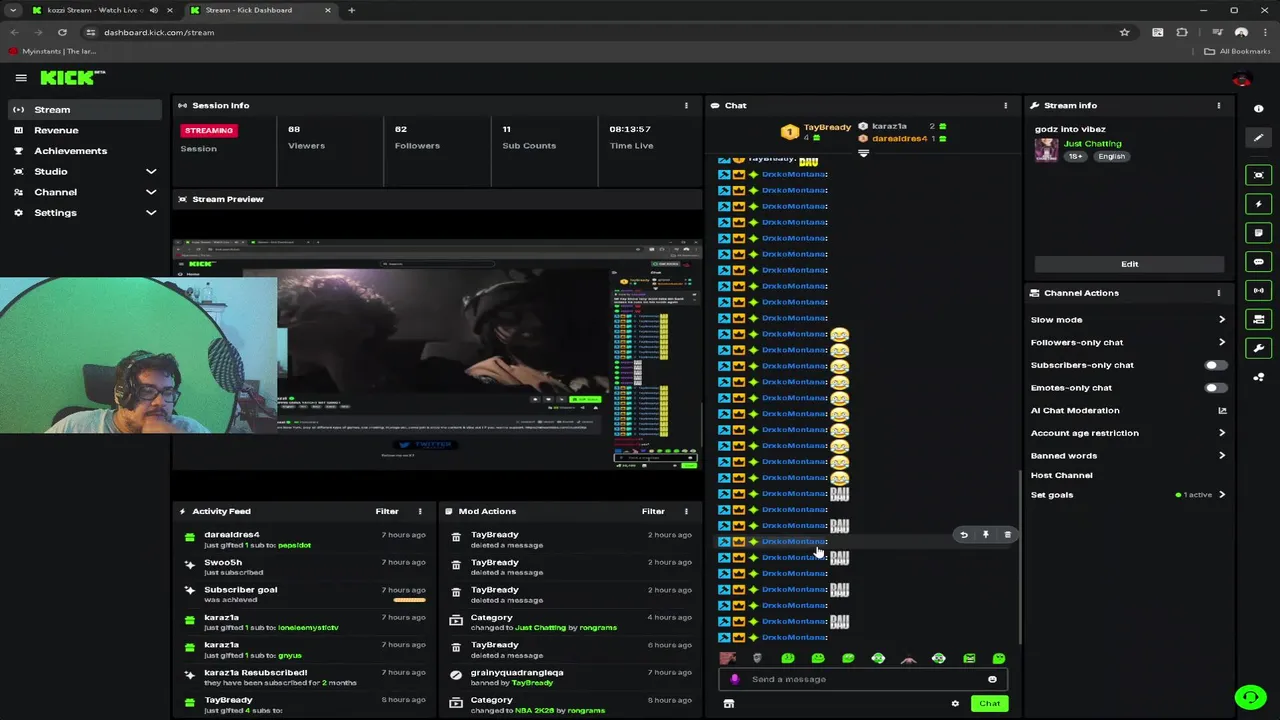Click TayBready in top gifters leaderboard
Viewport: 1280px width, 720px height.
click(x=827, y=127)
